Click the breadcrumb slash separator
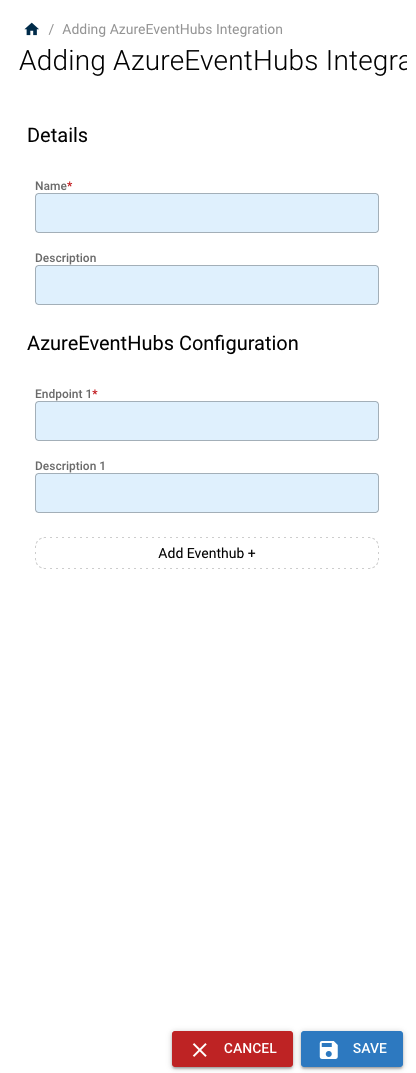This screenshot has width=416, height=1073. click(51, 29)
